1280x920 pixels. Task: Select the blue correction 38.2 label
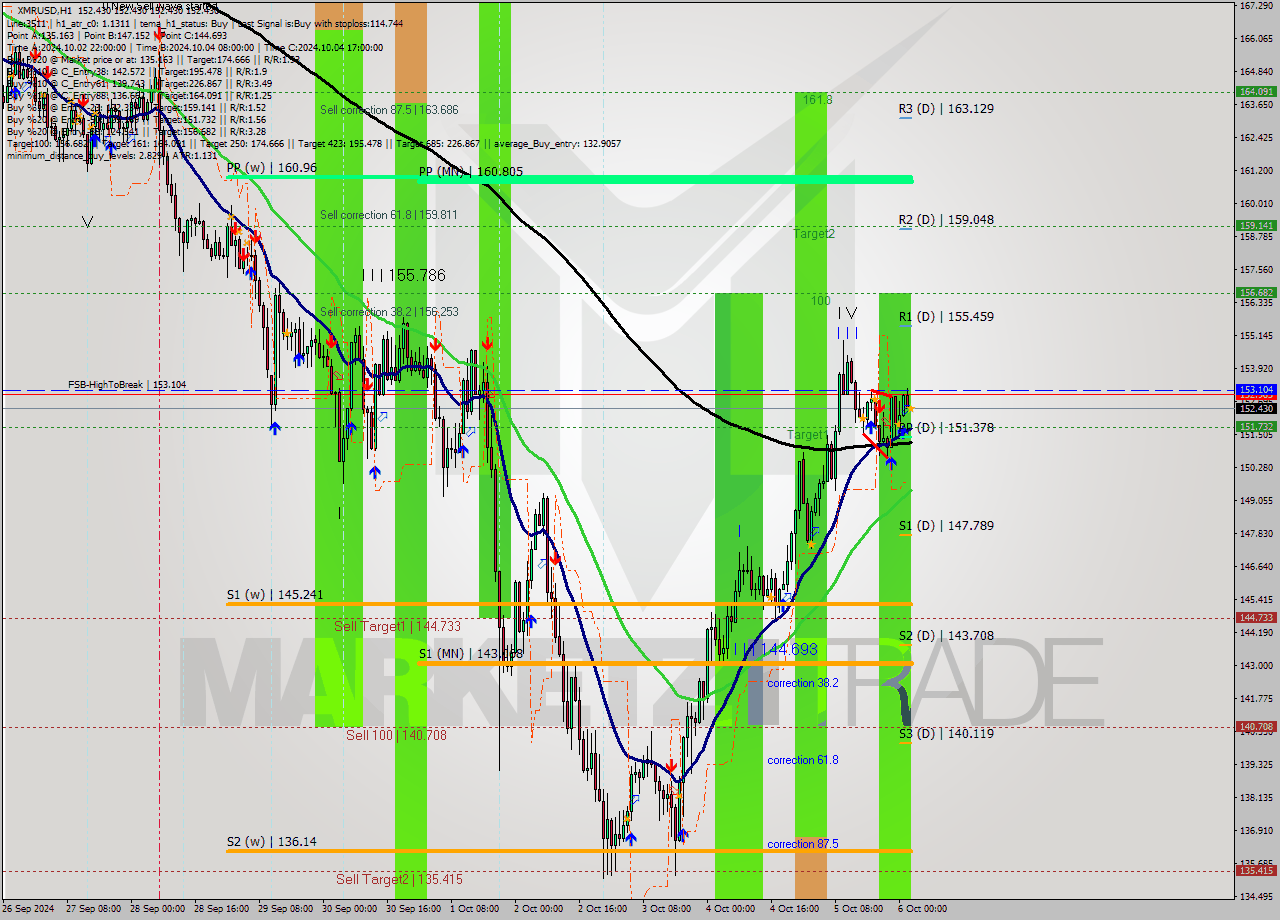click(x=803, y=683)
